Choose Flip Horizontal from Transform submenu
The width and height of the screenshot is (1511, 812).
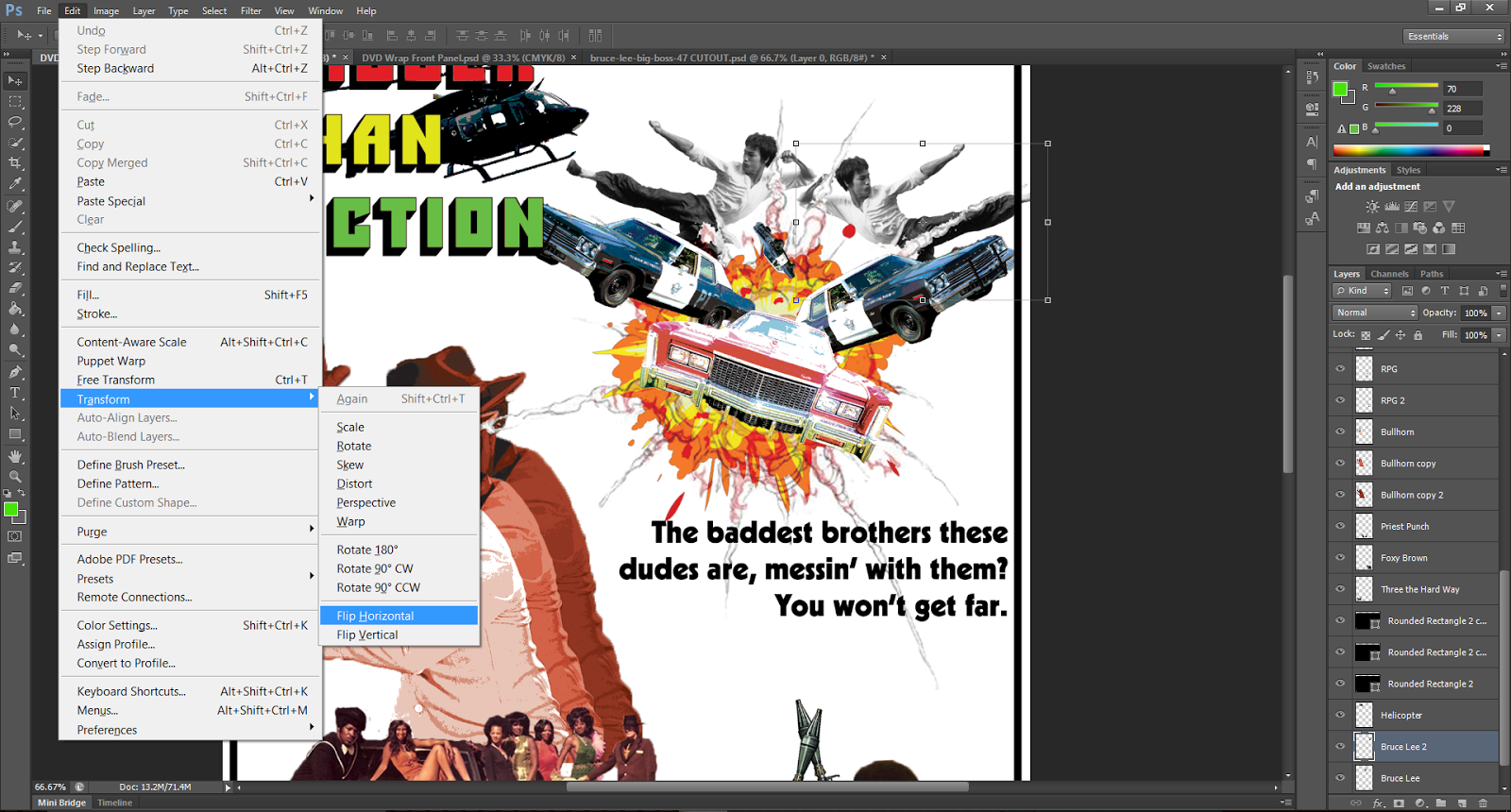point(399,616)
